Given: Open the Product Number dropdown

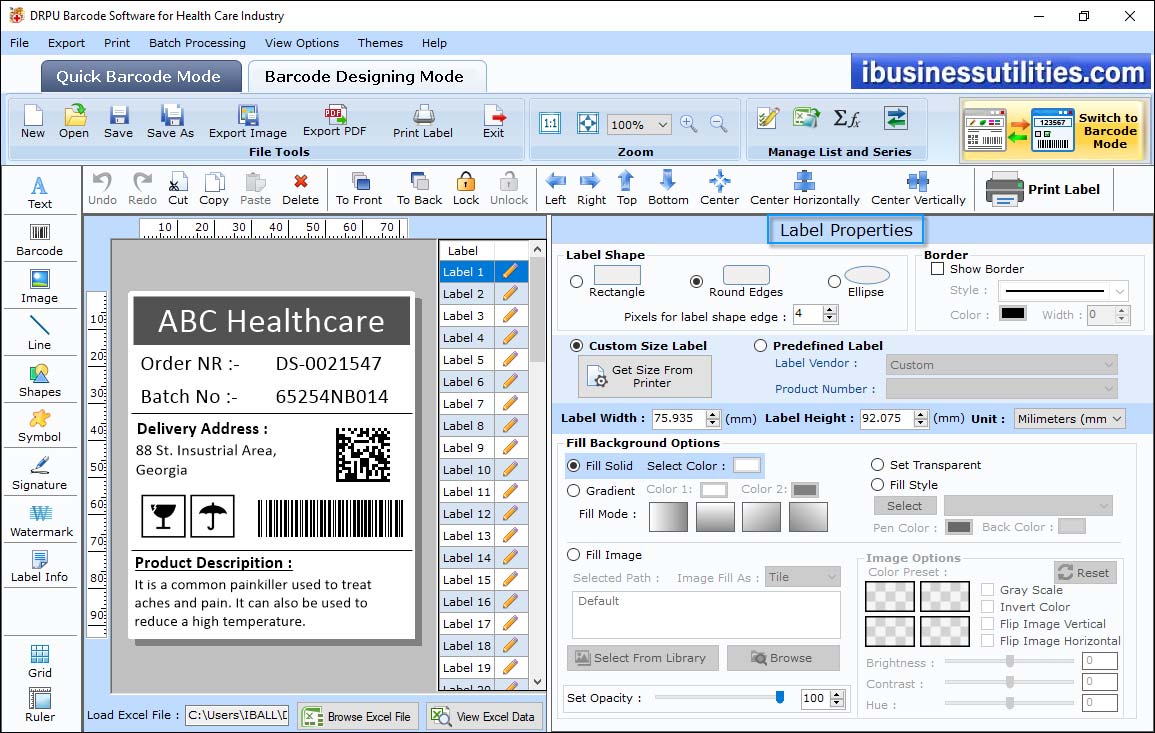Looking at the screenshot, I should point(1002,388).
